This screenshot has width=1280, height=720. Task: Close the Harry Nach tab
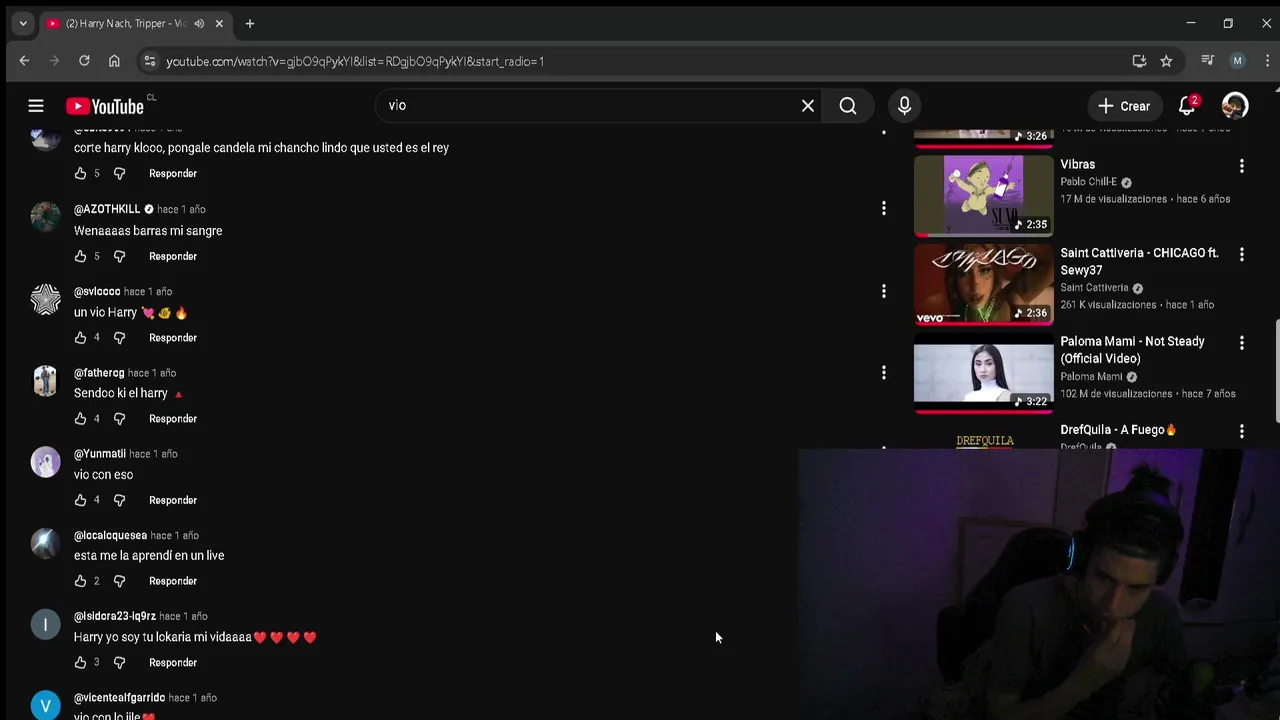[x=219, y=23]
